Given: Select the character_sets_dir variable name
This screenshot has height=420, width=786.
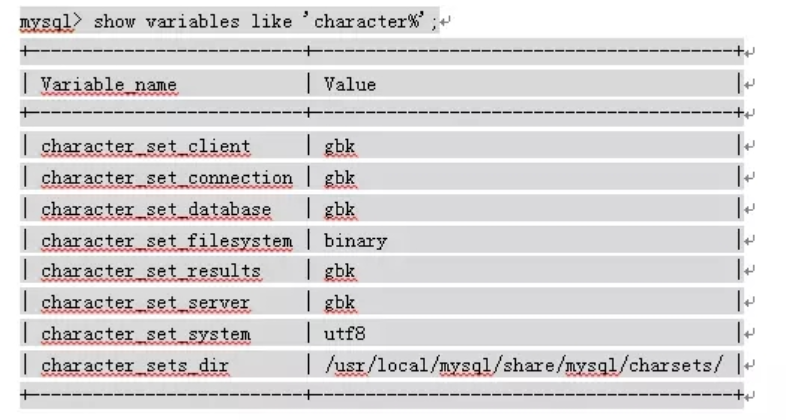Looking at the screenshot, I should [x=135, y=365].
